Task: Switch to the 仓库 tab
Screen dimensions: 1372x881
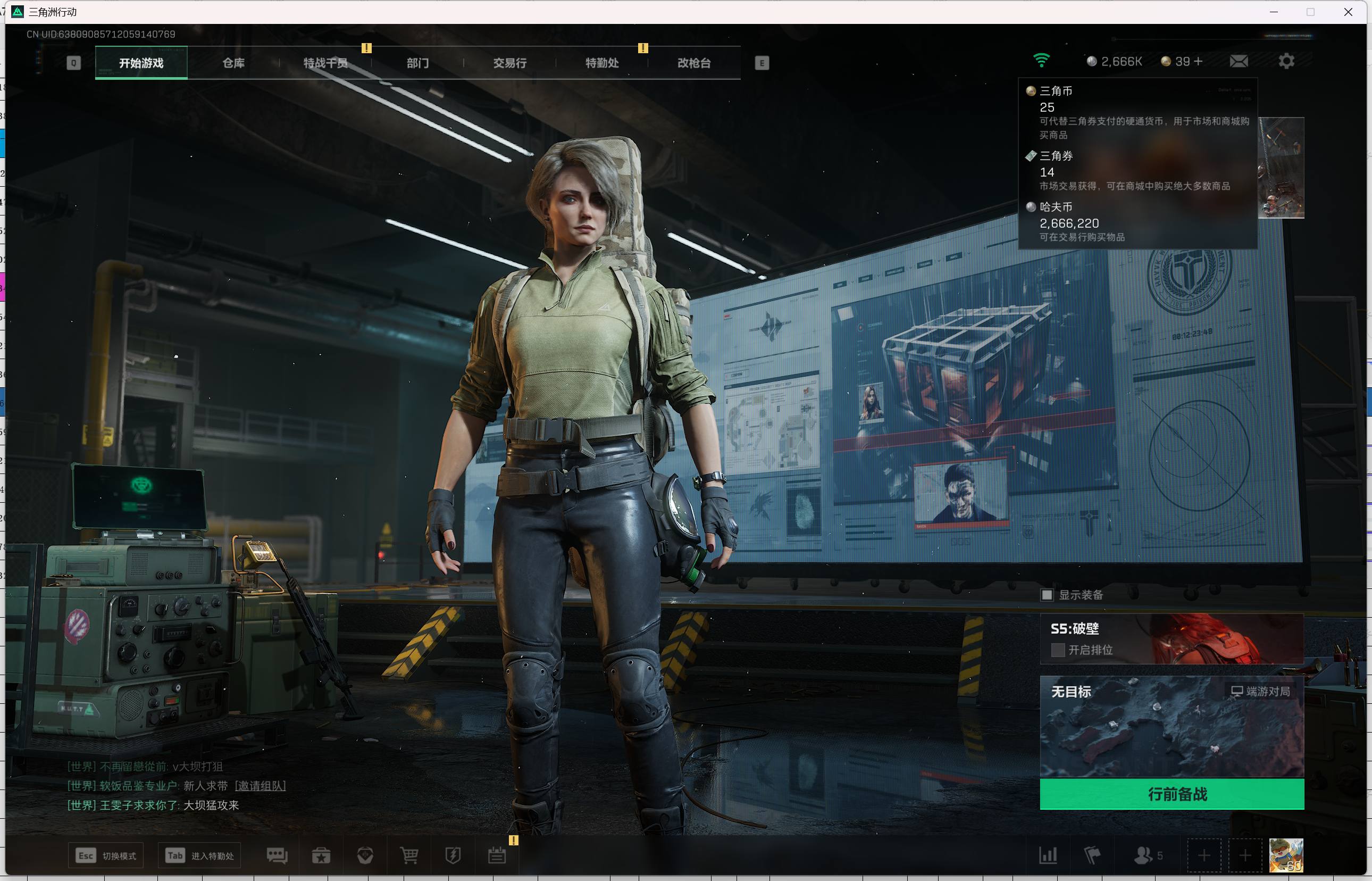Action: [233, 63]
